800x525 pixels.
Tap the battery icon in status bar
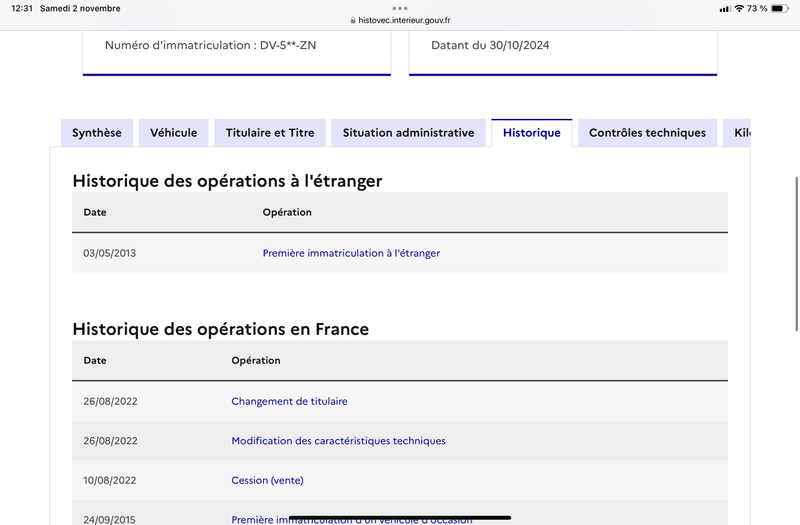pos(780,8)
